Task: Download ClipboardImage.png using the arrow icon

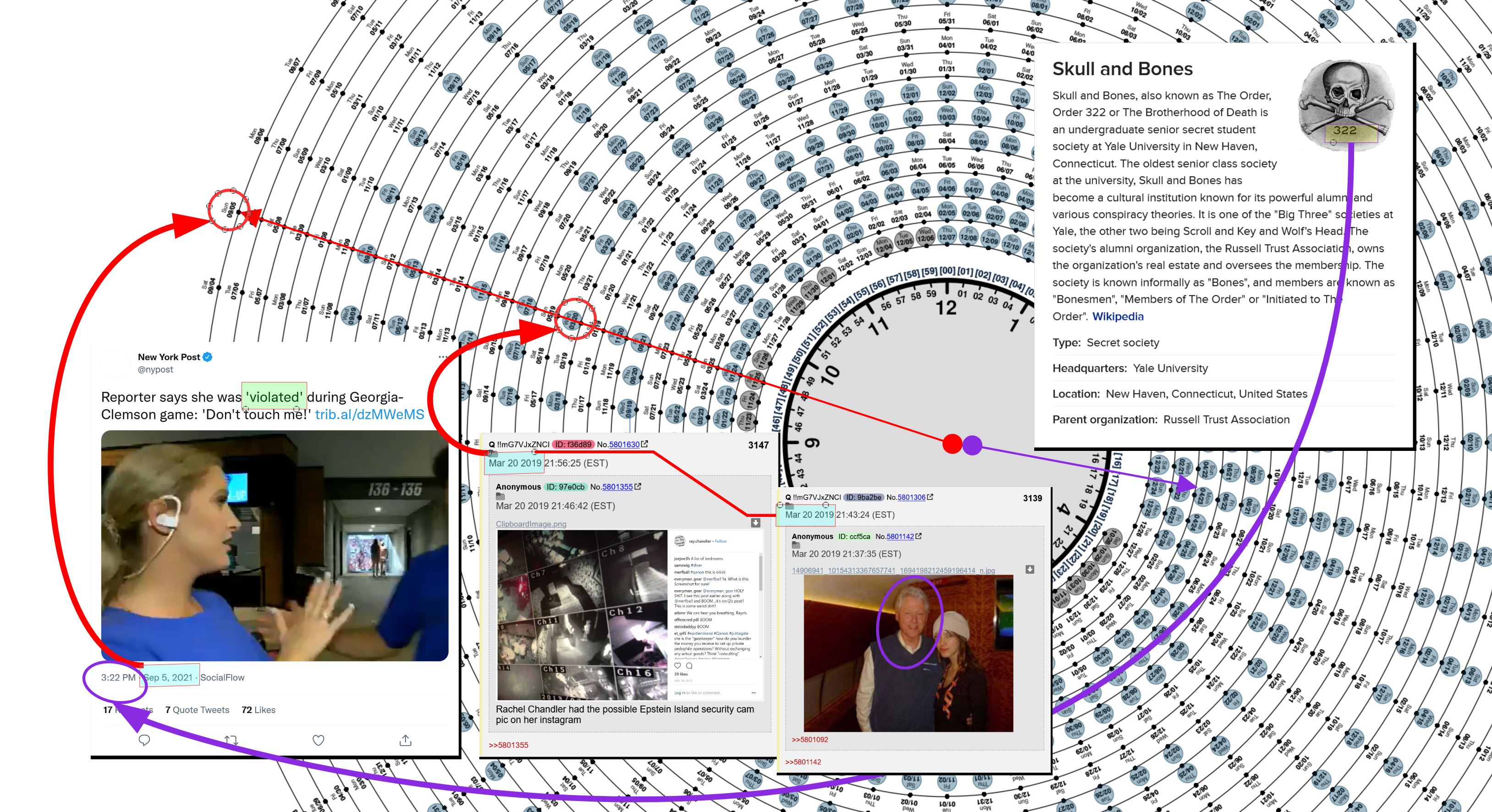Action: [x=755, y=523]
